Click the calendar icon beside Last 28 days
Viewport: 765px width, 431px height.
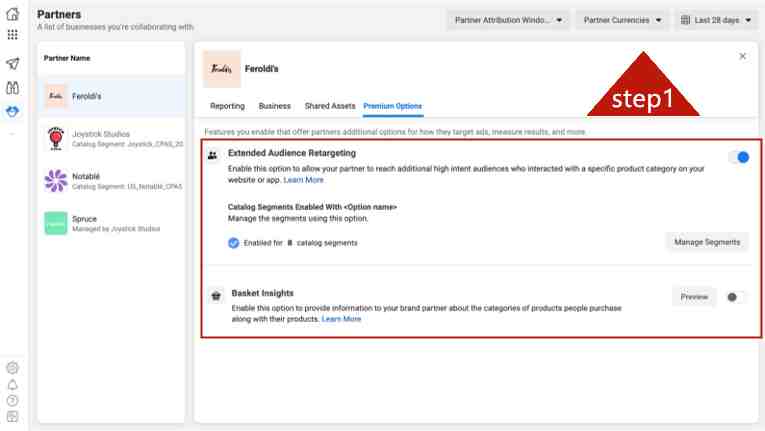pos(685,20)
